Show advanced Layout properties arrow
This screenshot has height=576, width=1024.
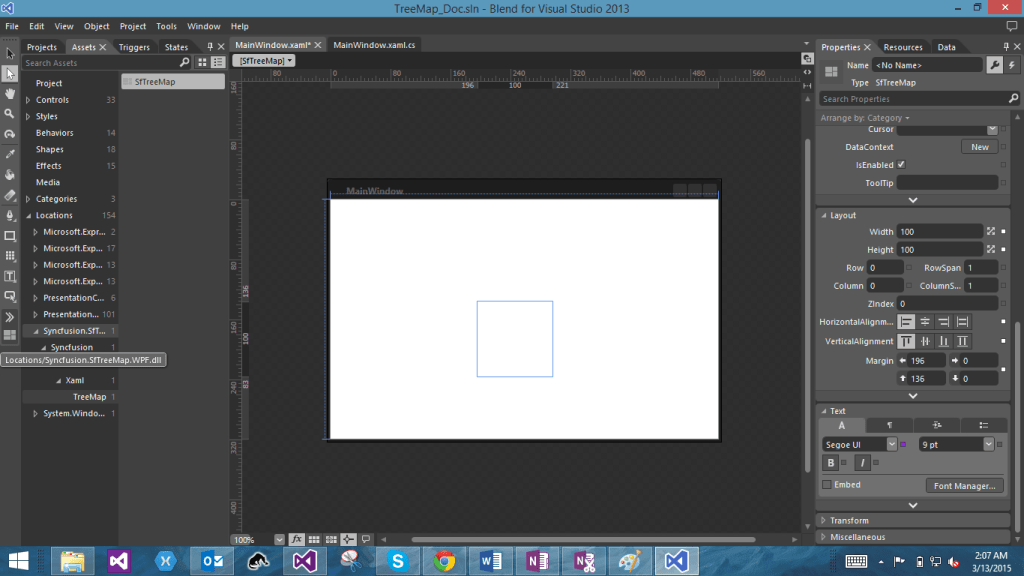point(913,396)
